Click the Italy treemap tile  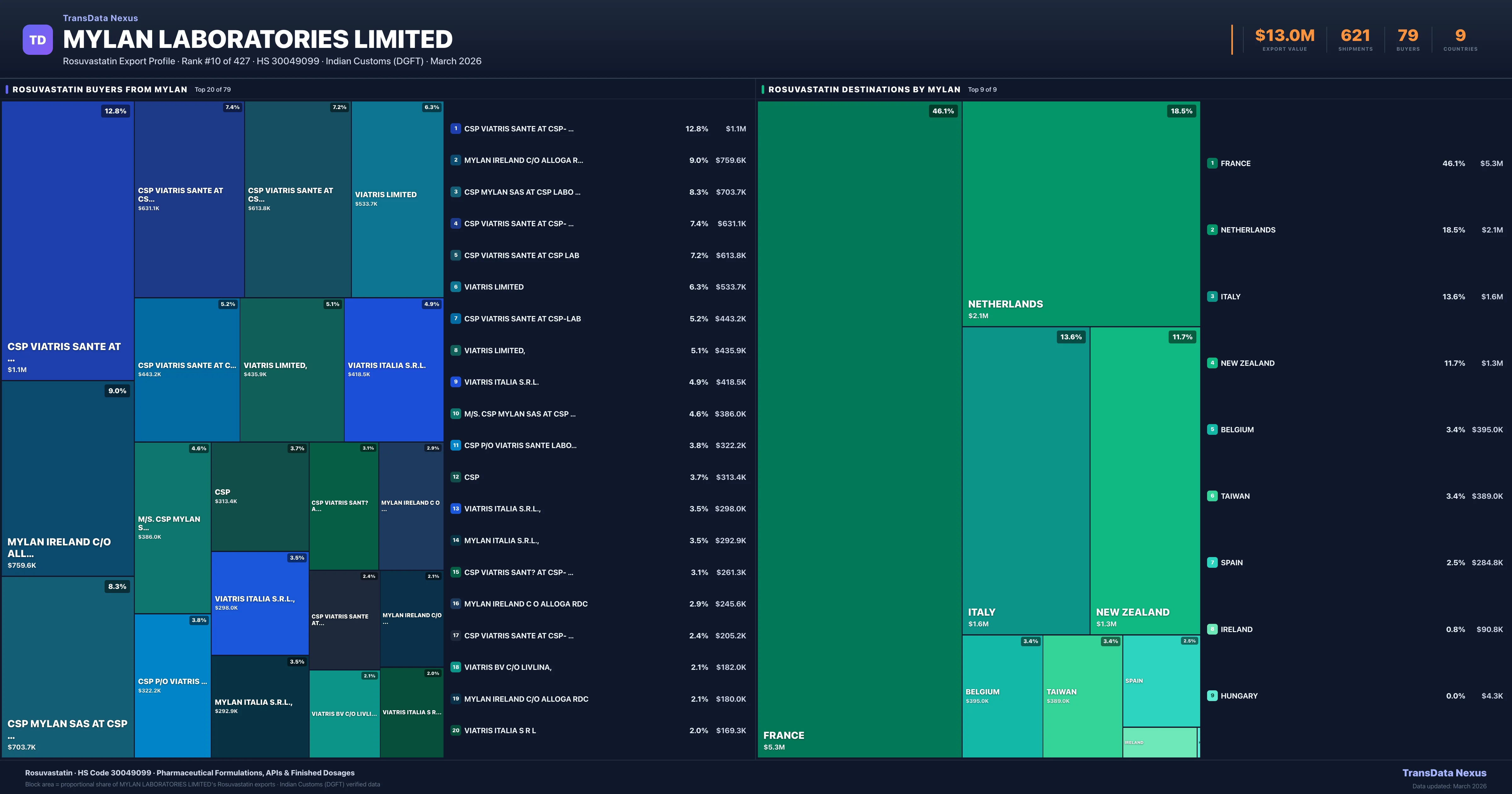pos(1025,480)
